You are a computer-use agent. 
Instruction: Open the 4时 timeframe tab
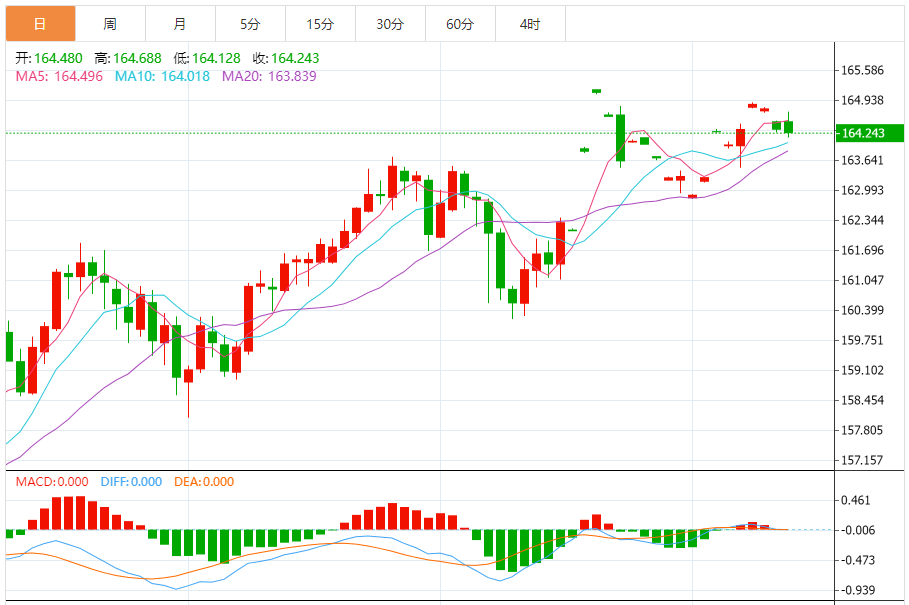530,24
